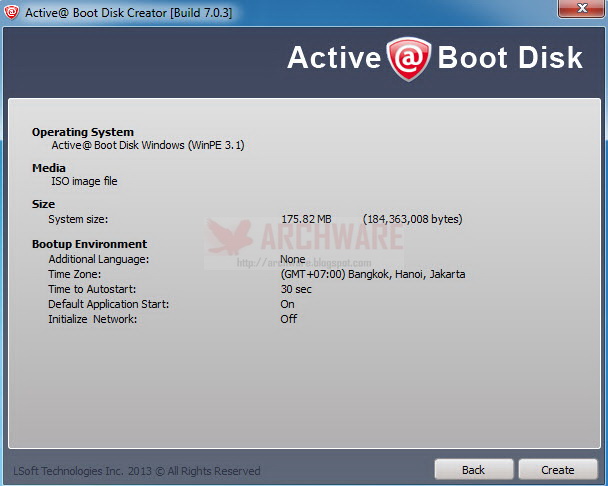Click 'Active@ Boot Disk Windows (WinPE 3.1)' text
The image size is (608, 486).
(x=148, y=145)
